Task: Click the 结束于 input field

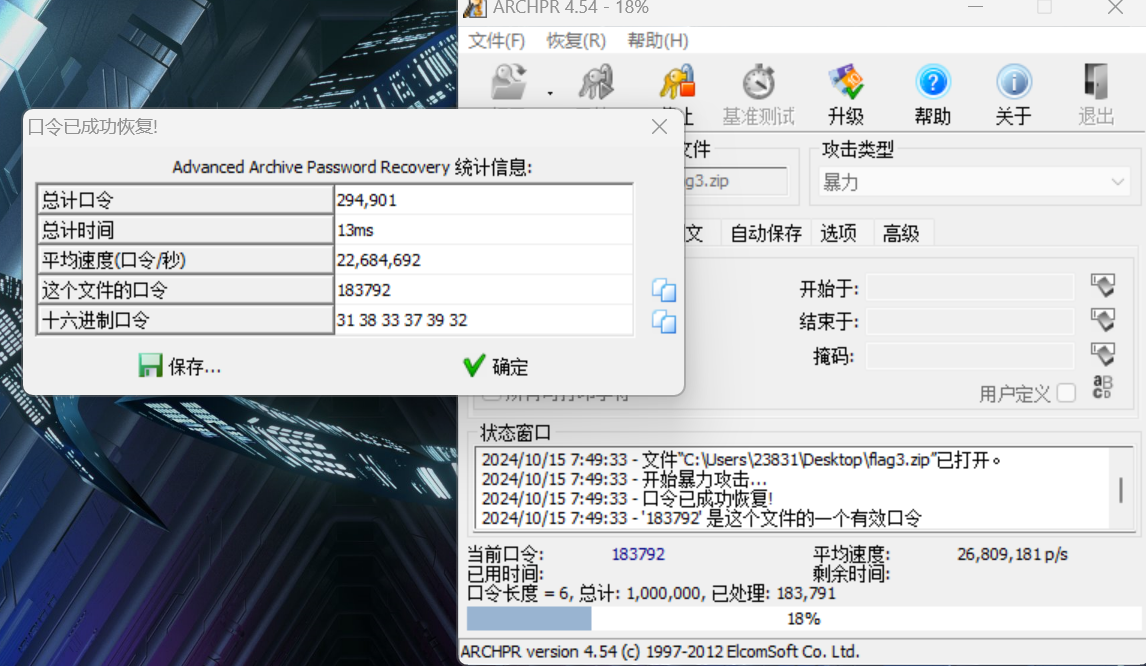Action: click(971, 321)
